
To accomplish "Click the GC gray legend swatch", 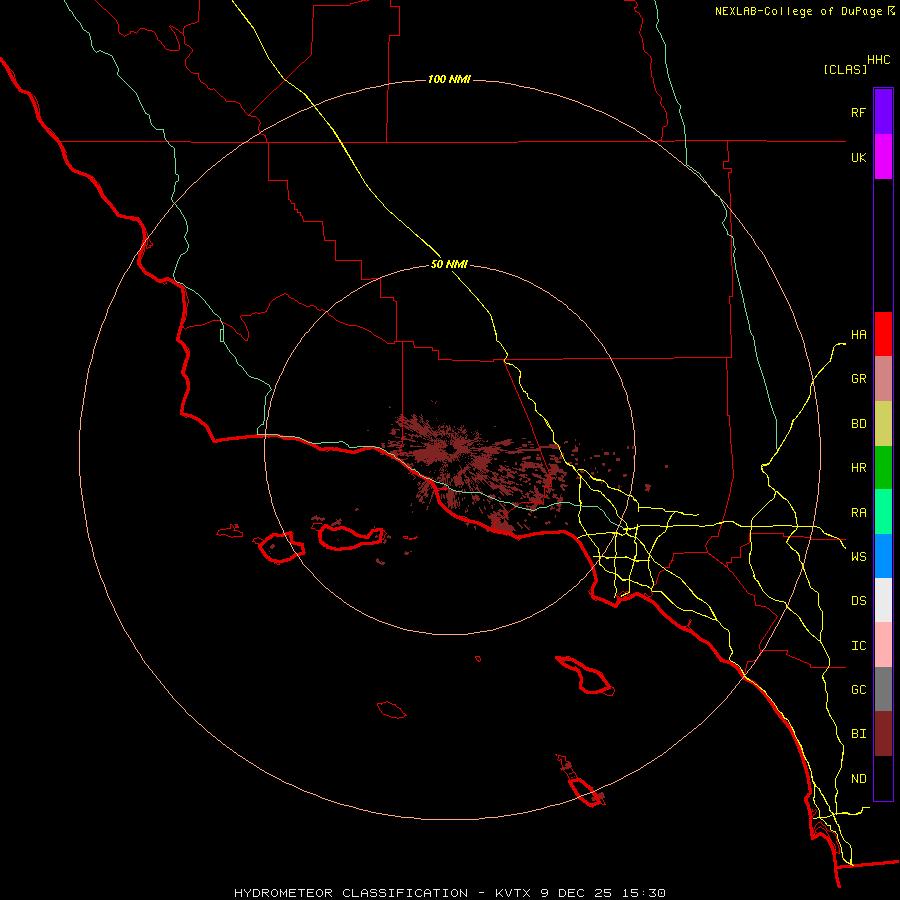I will 883,689.
